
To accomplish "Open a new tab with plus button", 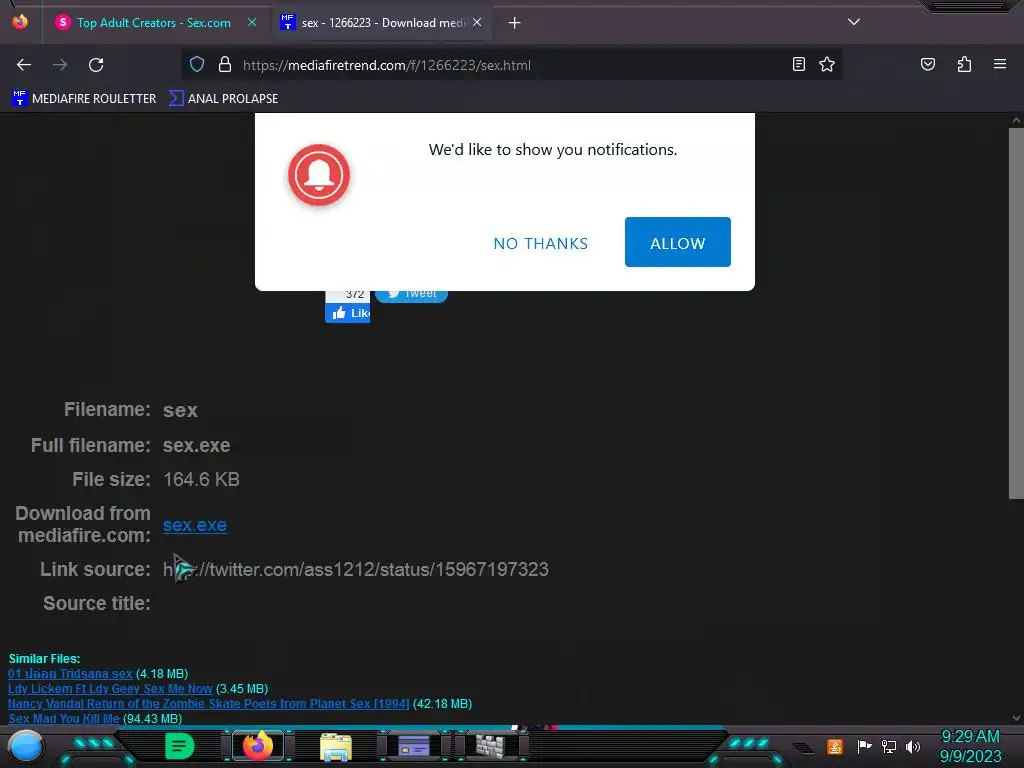I will coord(515,23).
